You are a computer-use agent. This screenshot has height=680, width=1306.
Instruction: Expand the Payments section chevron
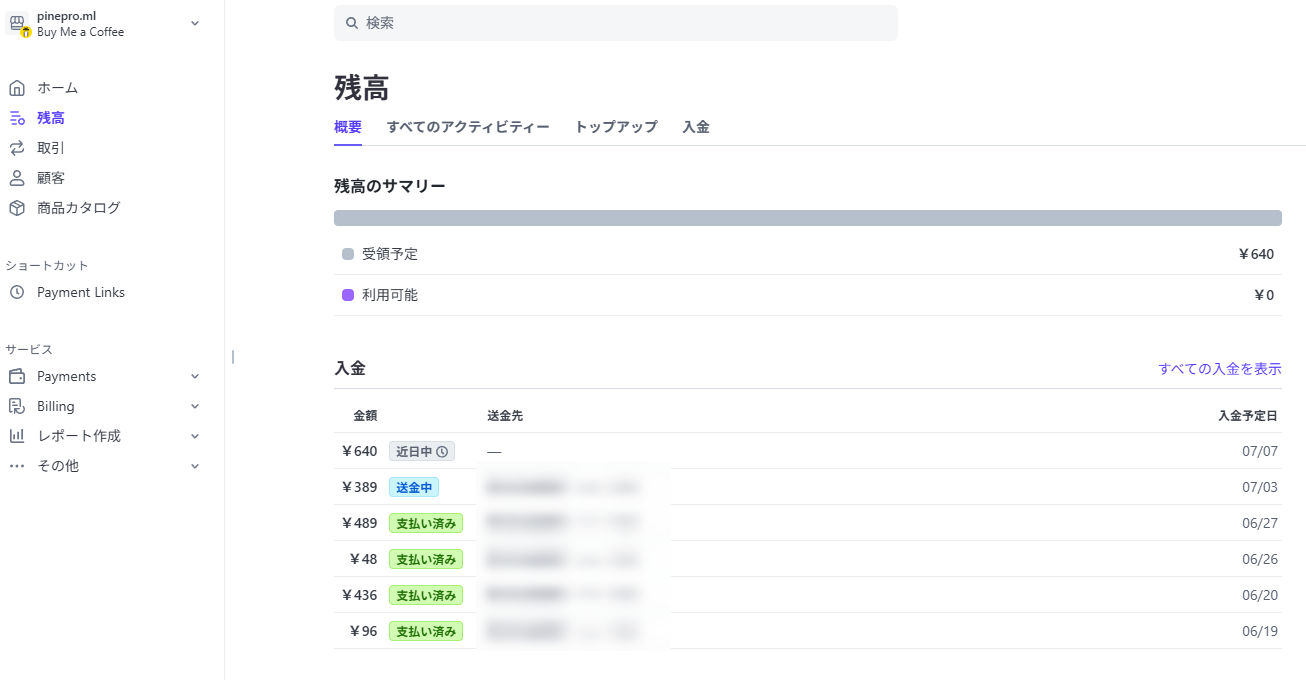[x=195, y=377]
